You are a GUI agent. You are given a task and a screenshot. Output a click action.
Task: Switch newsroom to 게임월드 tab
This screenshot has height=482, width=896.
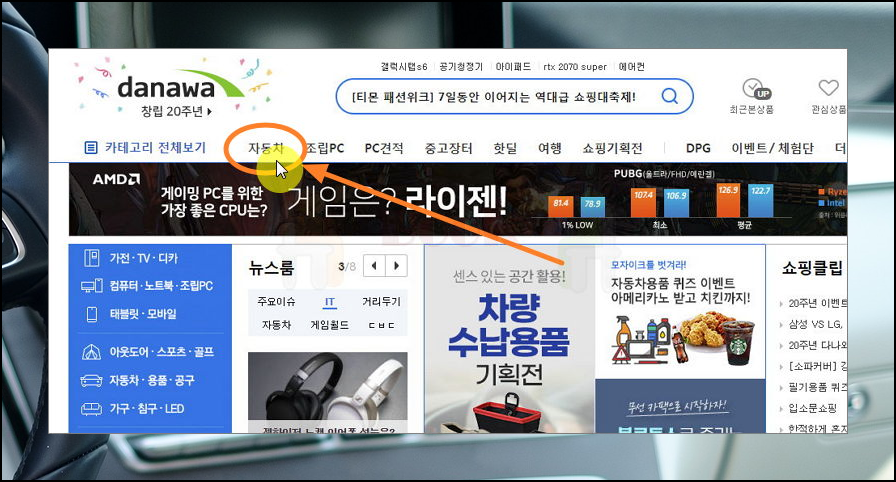pos(330,325)
